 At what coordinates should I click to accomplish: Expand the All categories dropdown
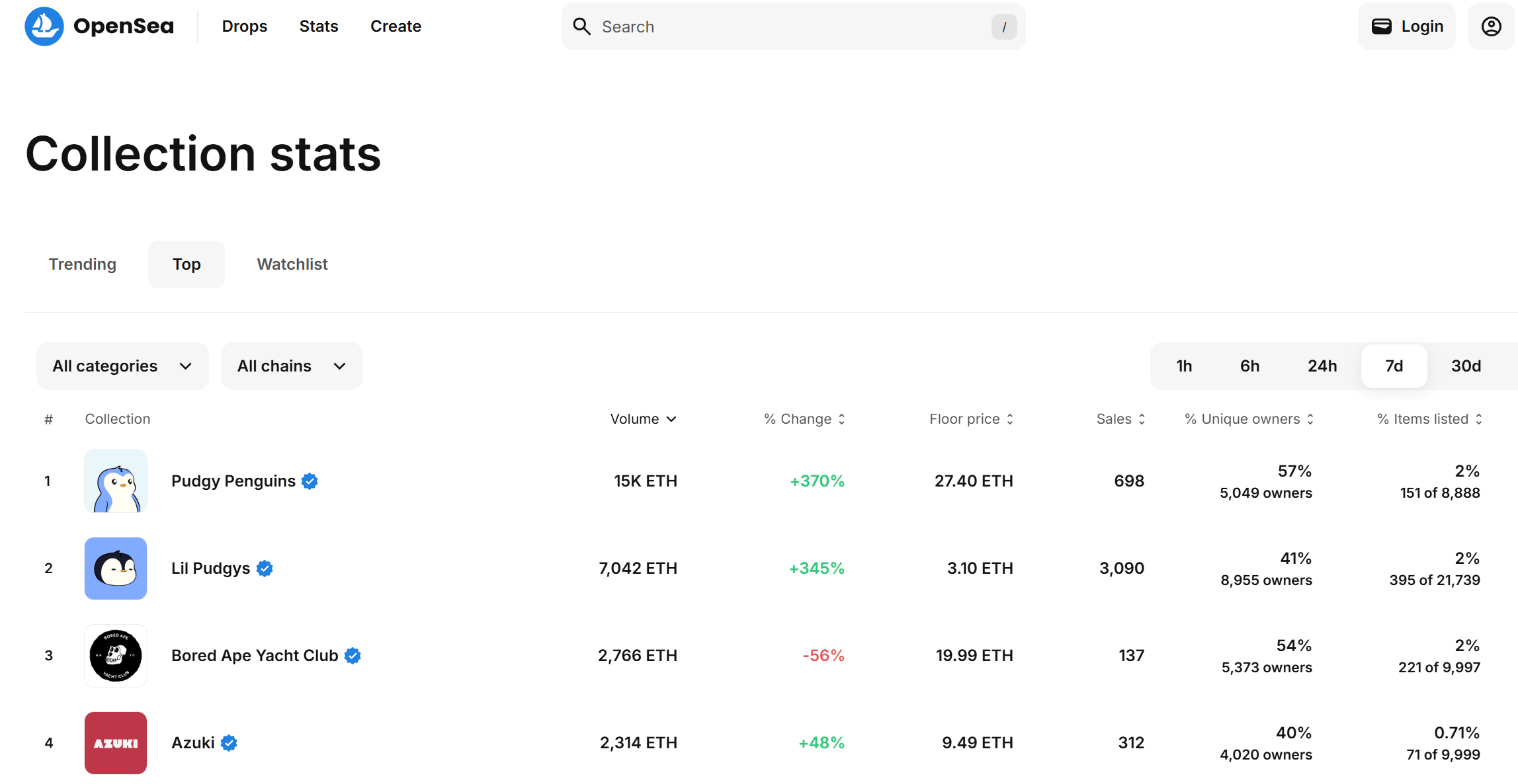click(122, 366)
